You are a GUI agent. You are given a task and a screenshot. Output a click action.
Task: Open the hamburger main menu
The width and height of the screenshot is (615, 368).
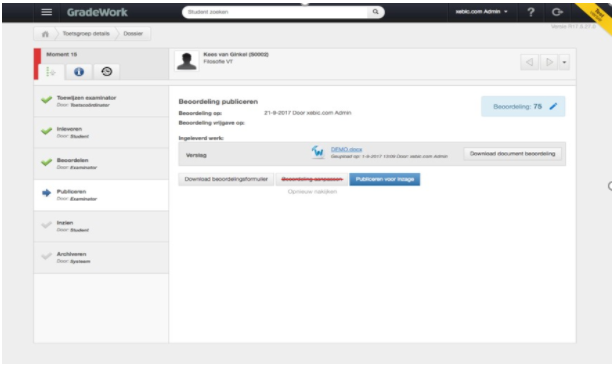click(x=47, y=12)
